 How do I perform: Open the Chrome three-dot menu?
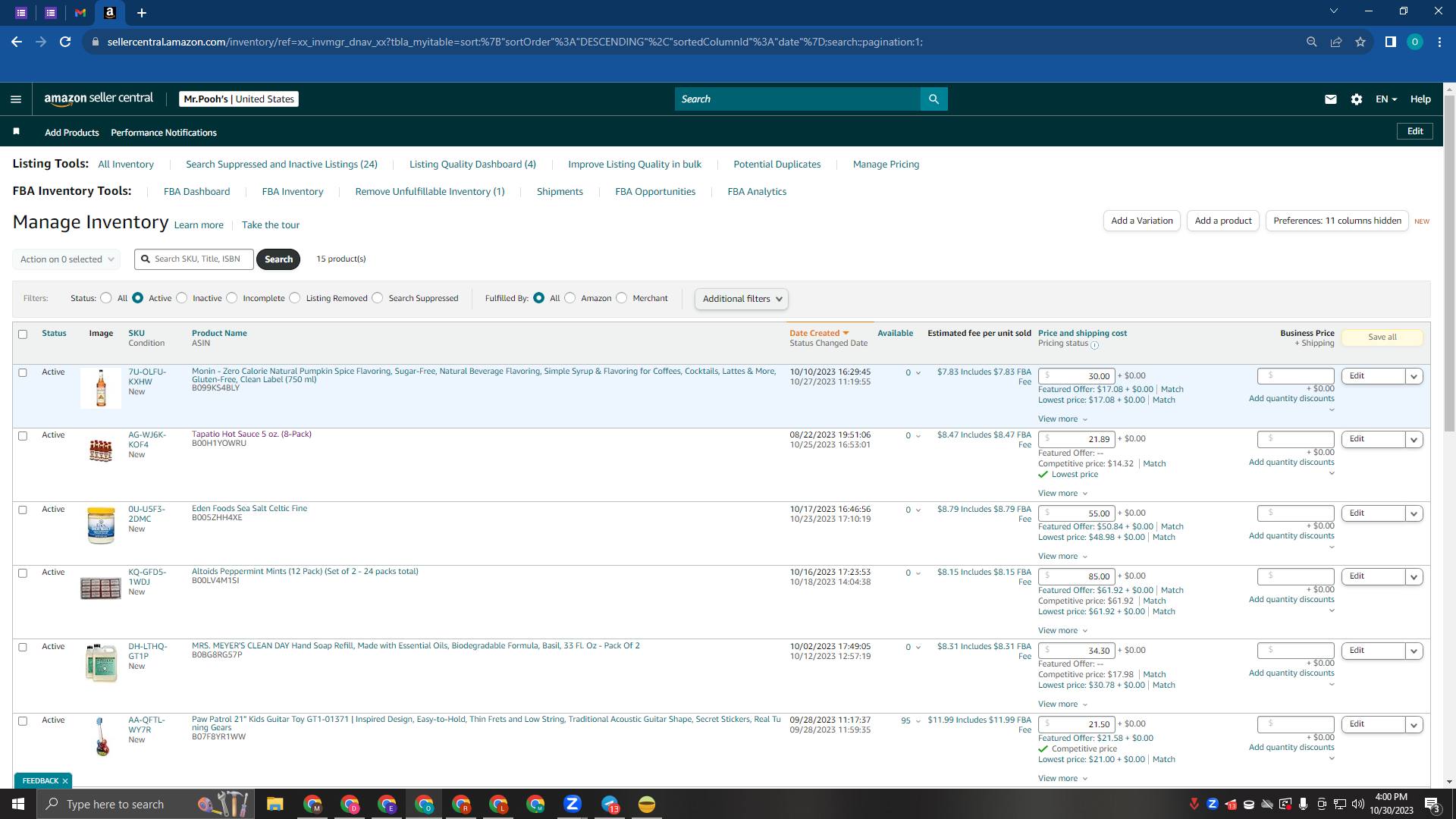(x=1439, y=42)
